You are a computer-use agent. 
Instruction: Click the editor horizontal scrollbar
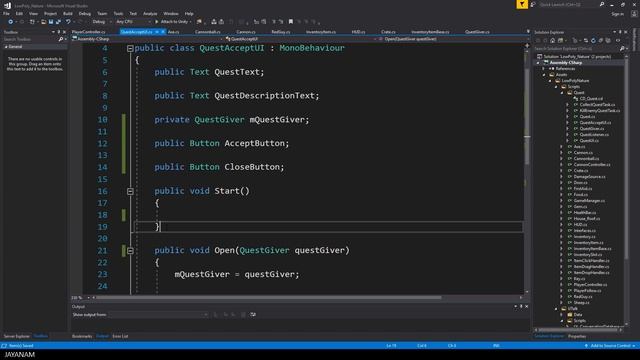pos(268,298)
